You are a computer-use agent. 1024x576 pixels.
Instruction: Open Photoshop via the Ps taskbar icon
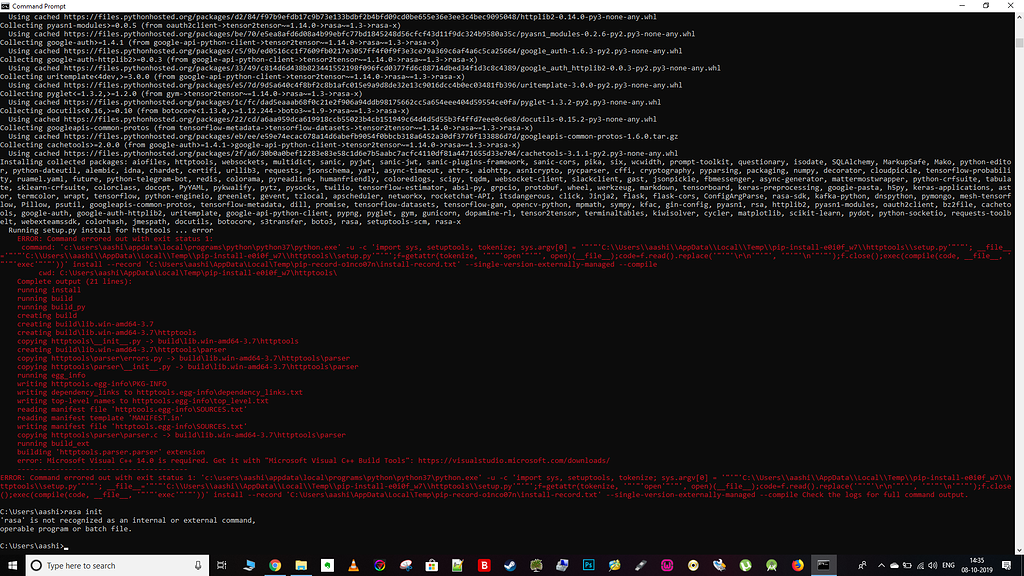(x=587, y=565)
